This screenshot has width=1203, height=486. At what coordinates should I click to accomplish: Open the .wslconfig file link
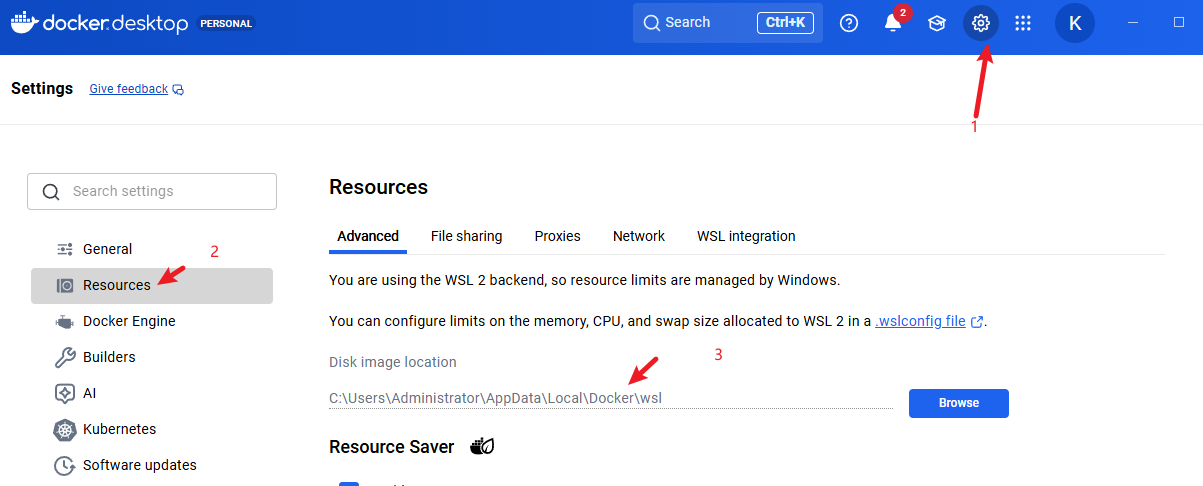point(920,321)
